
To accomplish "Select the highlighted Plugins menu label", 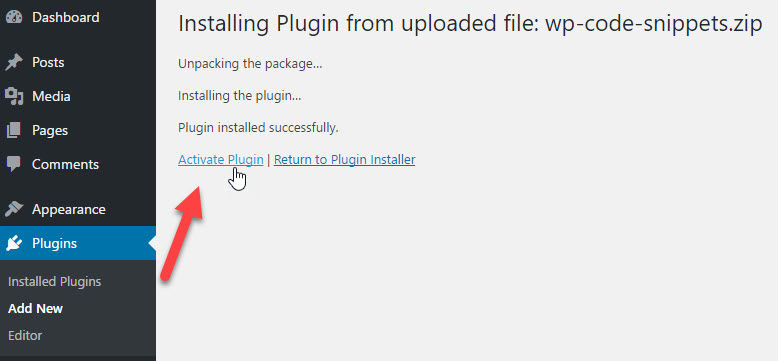I will [55, 243].
